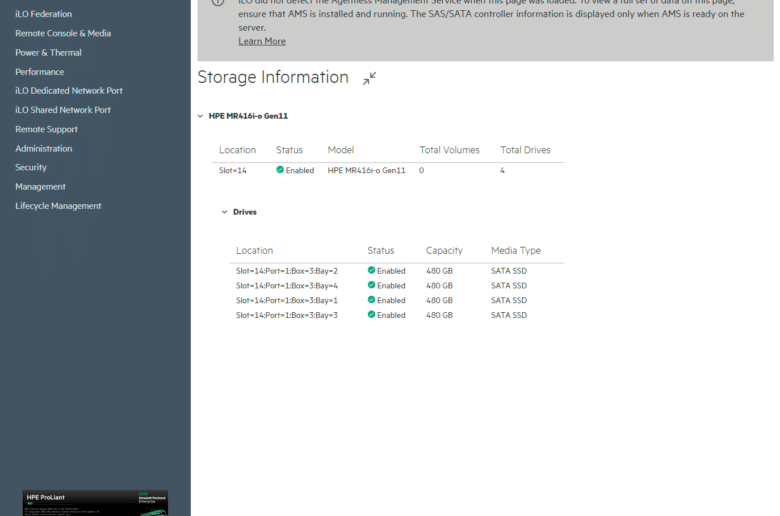The width and height of the screenshot is (780, 516).
Task: Select Performance in the navigation
Action: point(39,72)
